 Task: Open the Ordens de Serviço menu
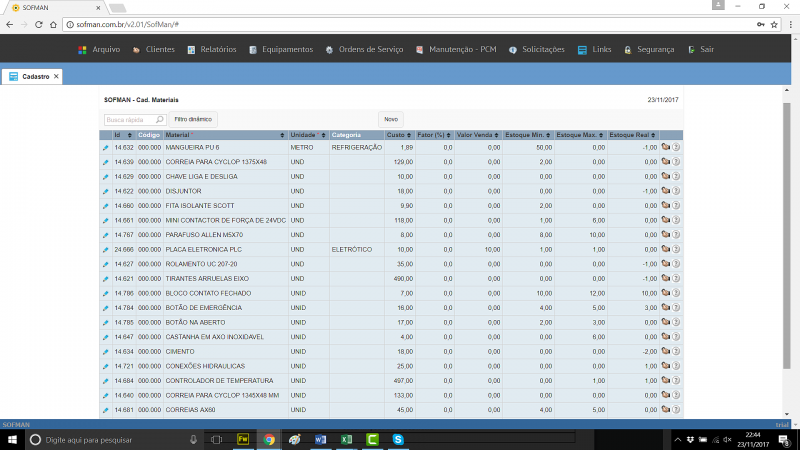click(x=371, y=49)
